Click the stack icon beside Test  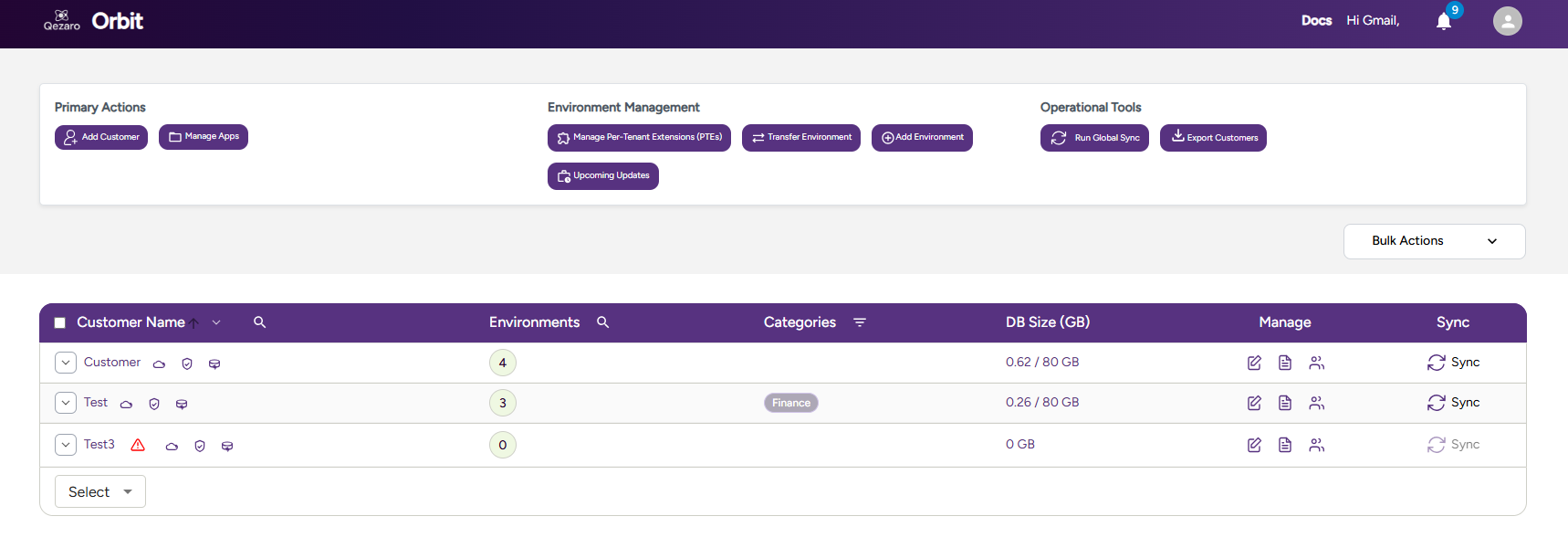182,404
